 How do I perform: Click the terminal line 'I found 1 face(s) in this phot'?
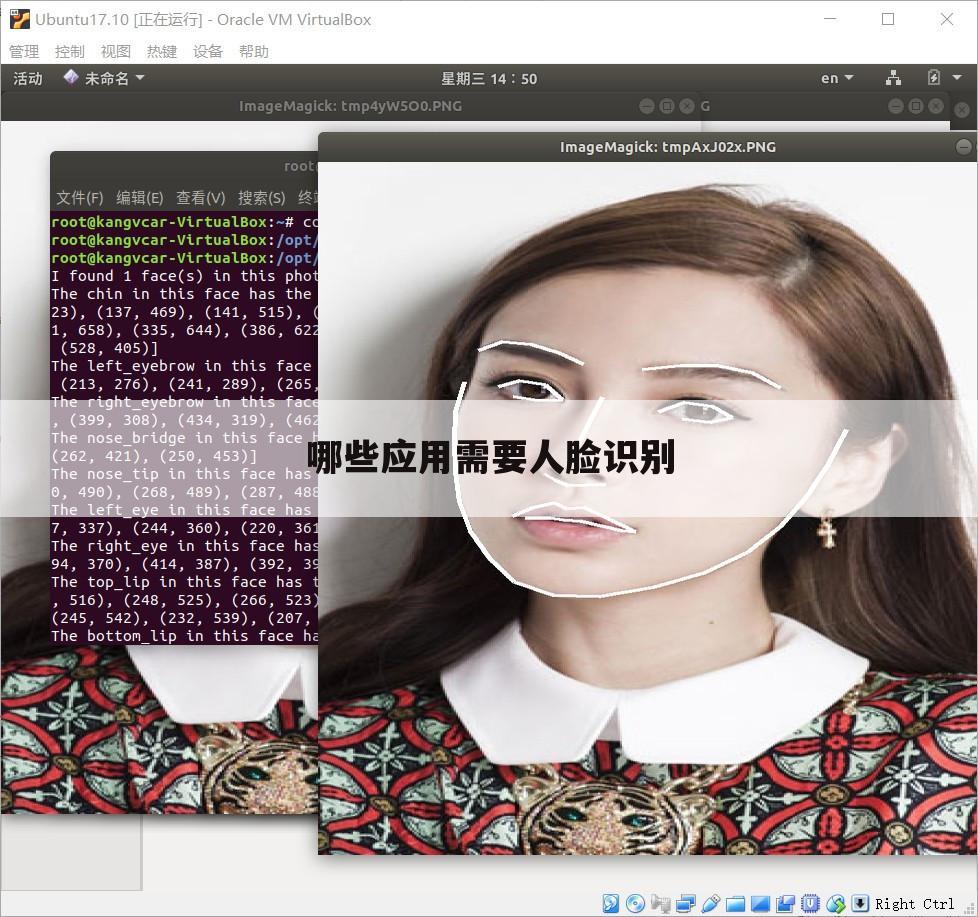pos(185,276)
